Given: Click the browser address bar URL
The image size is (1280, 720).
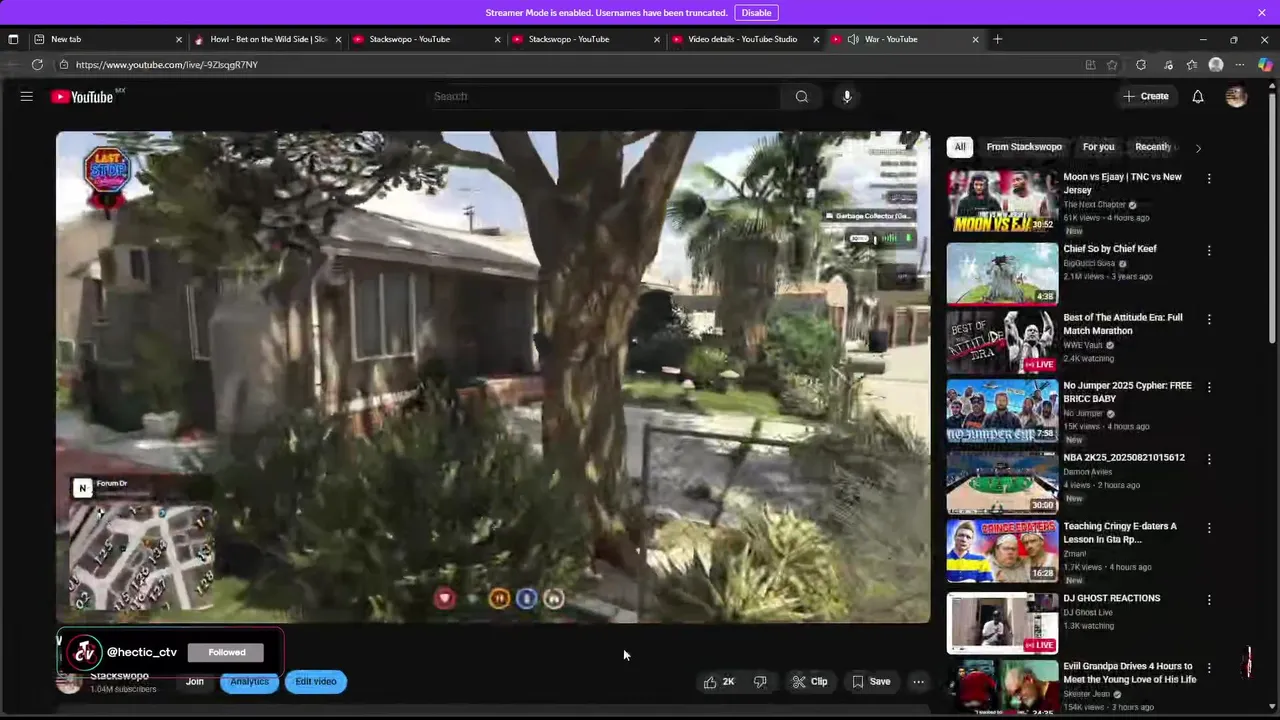Looking at the screenshot, I should click(167, 65).
